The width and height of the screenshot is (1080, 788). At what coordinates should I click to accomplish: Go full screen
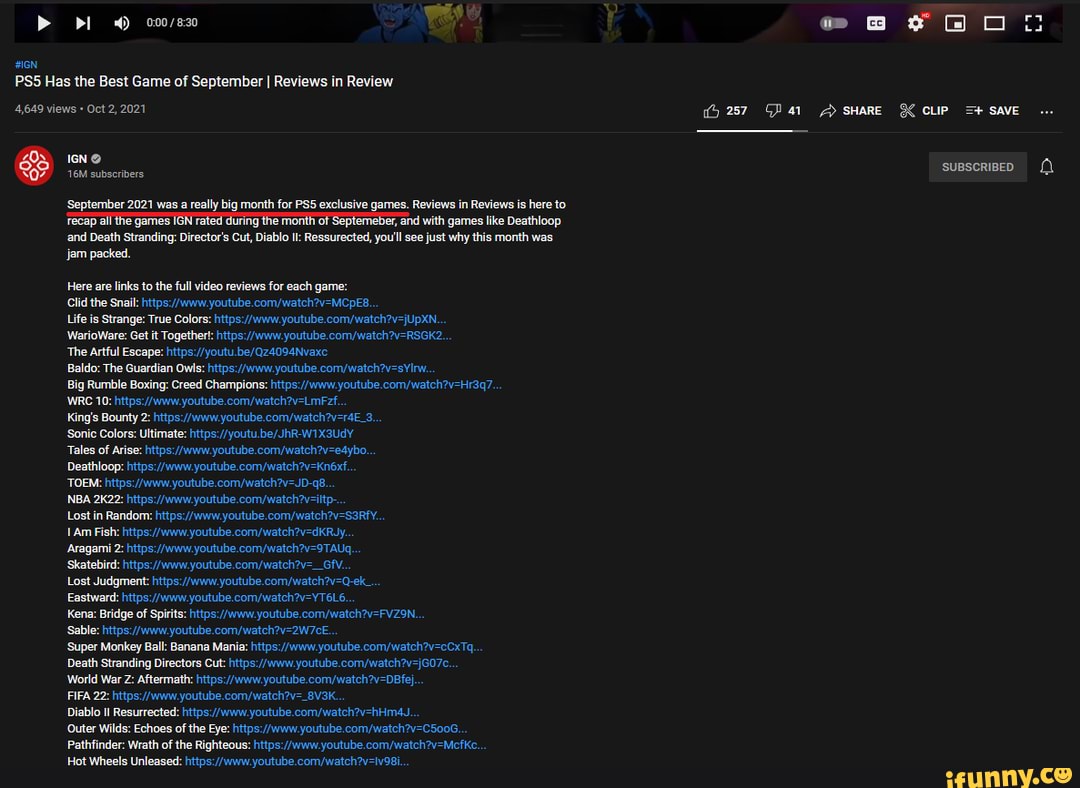(x=1033, y=23)
